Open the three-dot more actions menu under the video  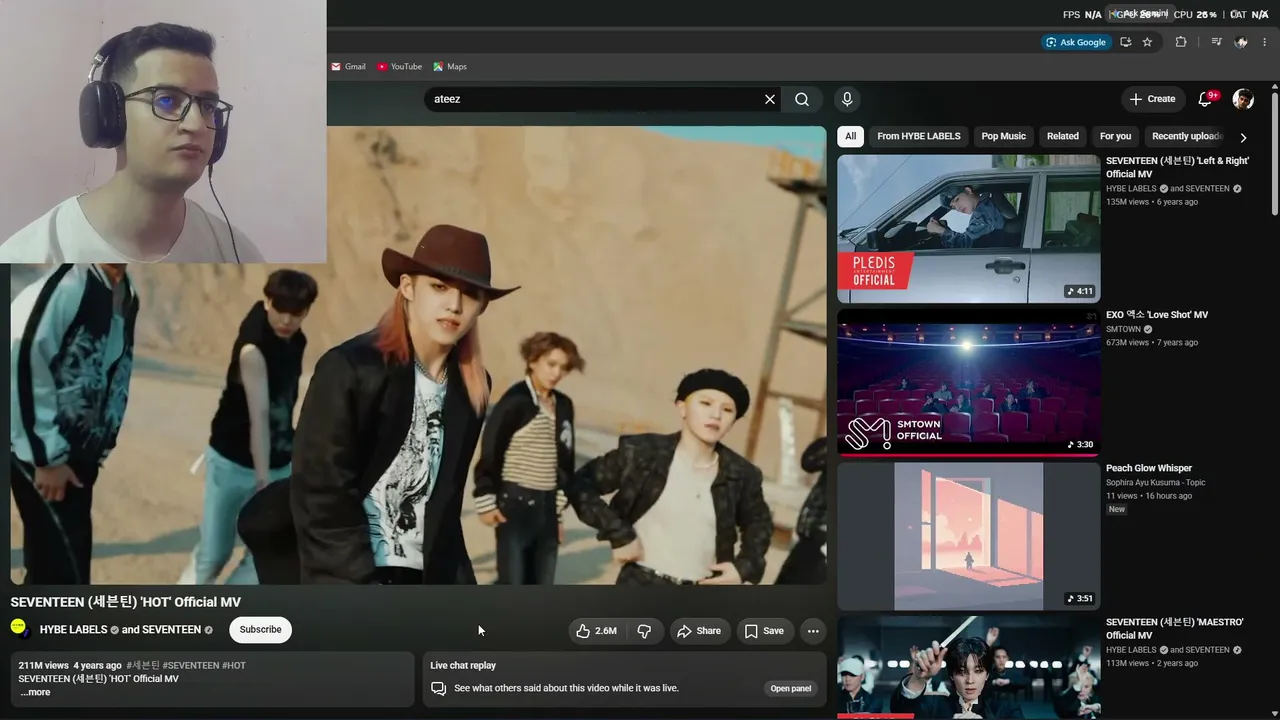pyautogui.click(x=813, y=631)
